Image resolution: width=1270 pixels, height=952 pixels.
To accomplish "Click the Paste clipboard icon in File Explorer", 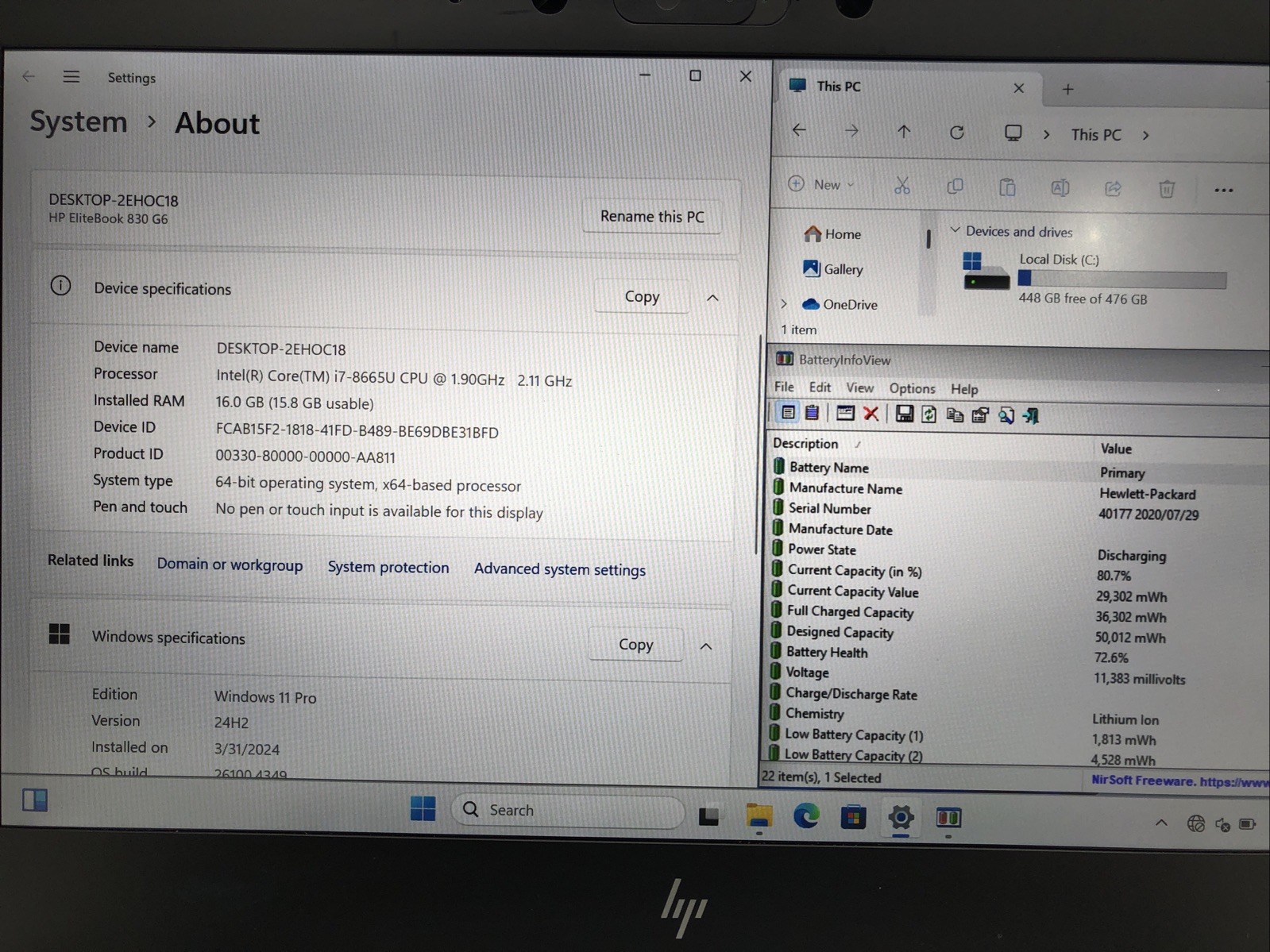I will click(1007, 187).
